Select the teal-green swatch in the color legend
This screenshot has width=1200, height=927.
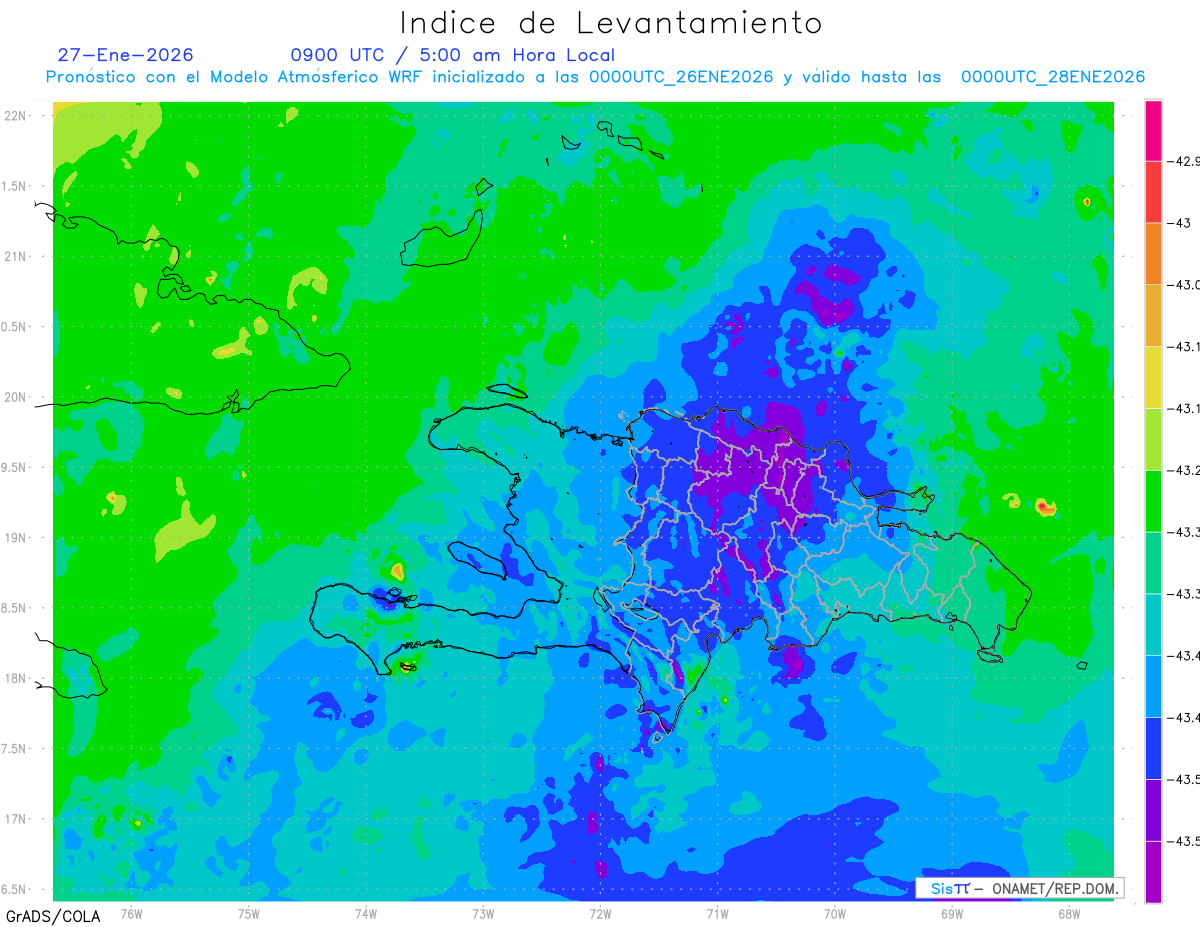[1153, 562]
